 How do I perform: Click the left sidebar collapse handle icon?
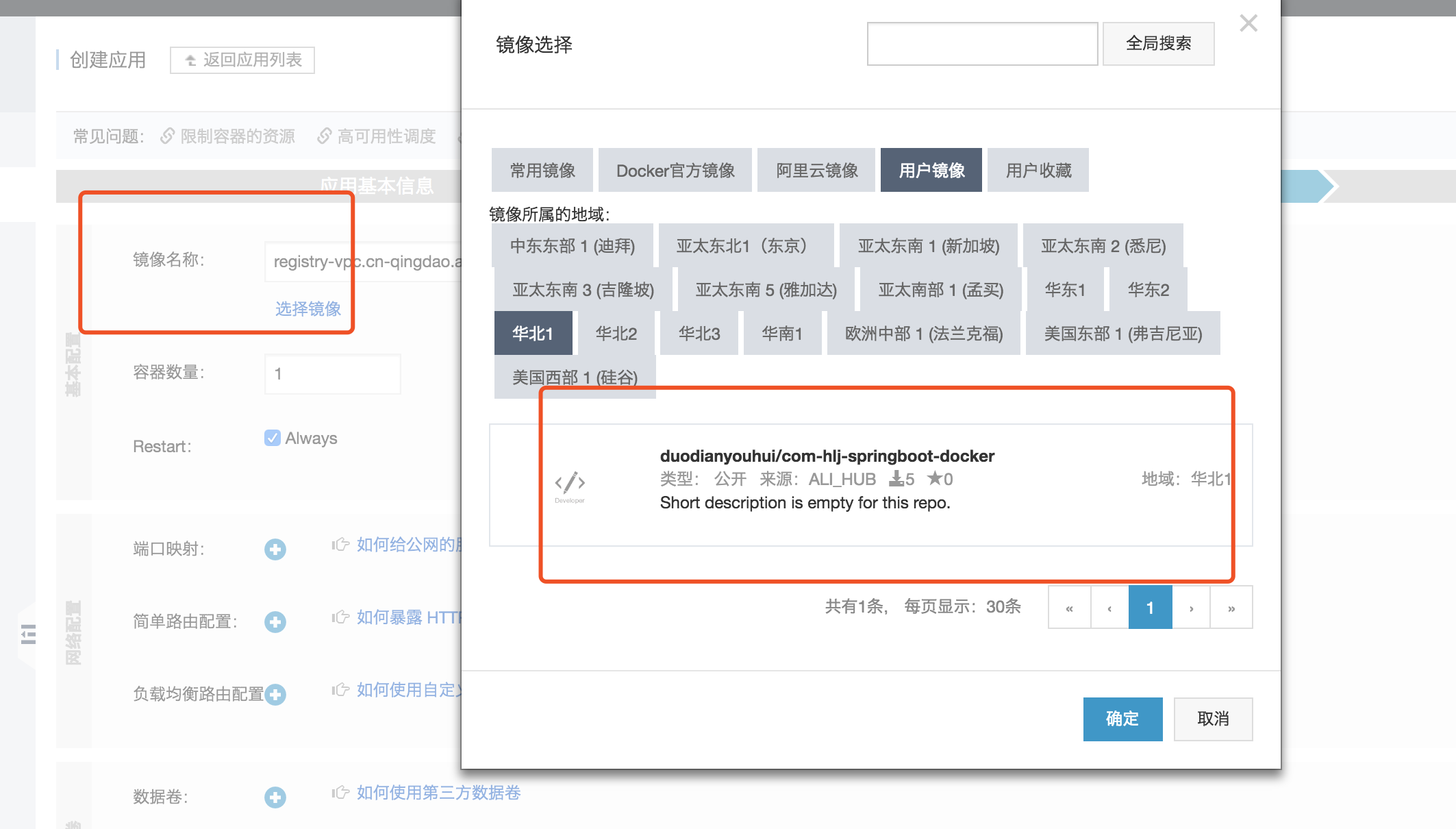tap(28, 634)
